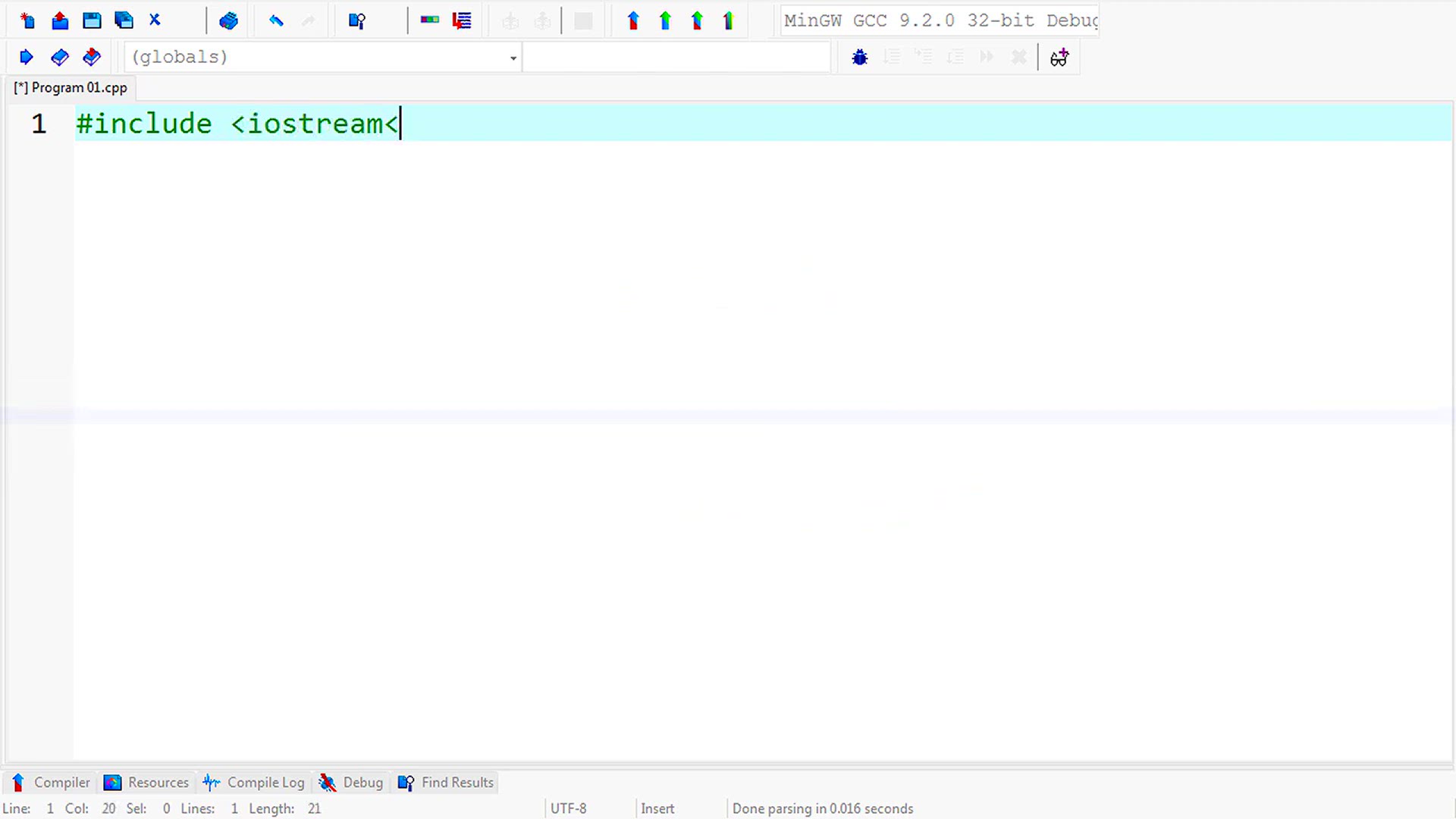Click the blue book icon in second toolbar
Screen dimensions: 1456x819
pos(59,57)
